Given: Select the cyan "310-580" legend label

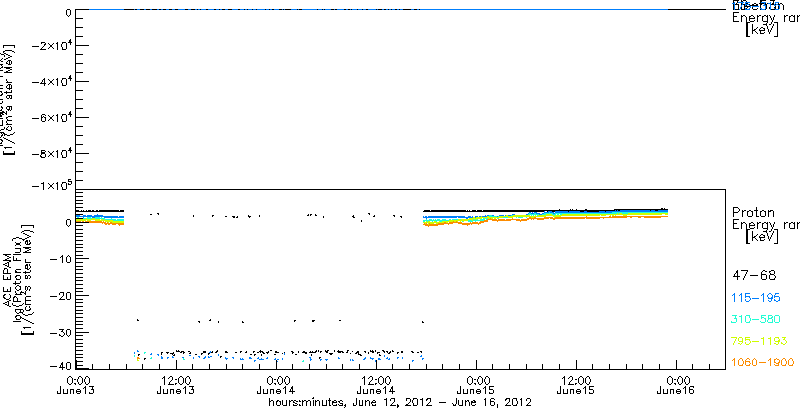Looking at the screenshot, I should tap(756, 320).
